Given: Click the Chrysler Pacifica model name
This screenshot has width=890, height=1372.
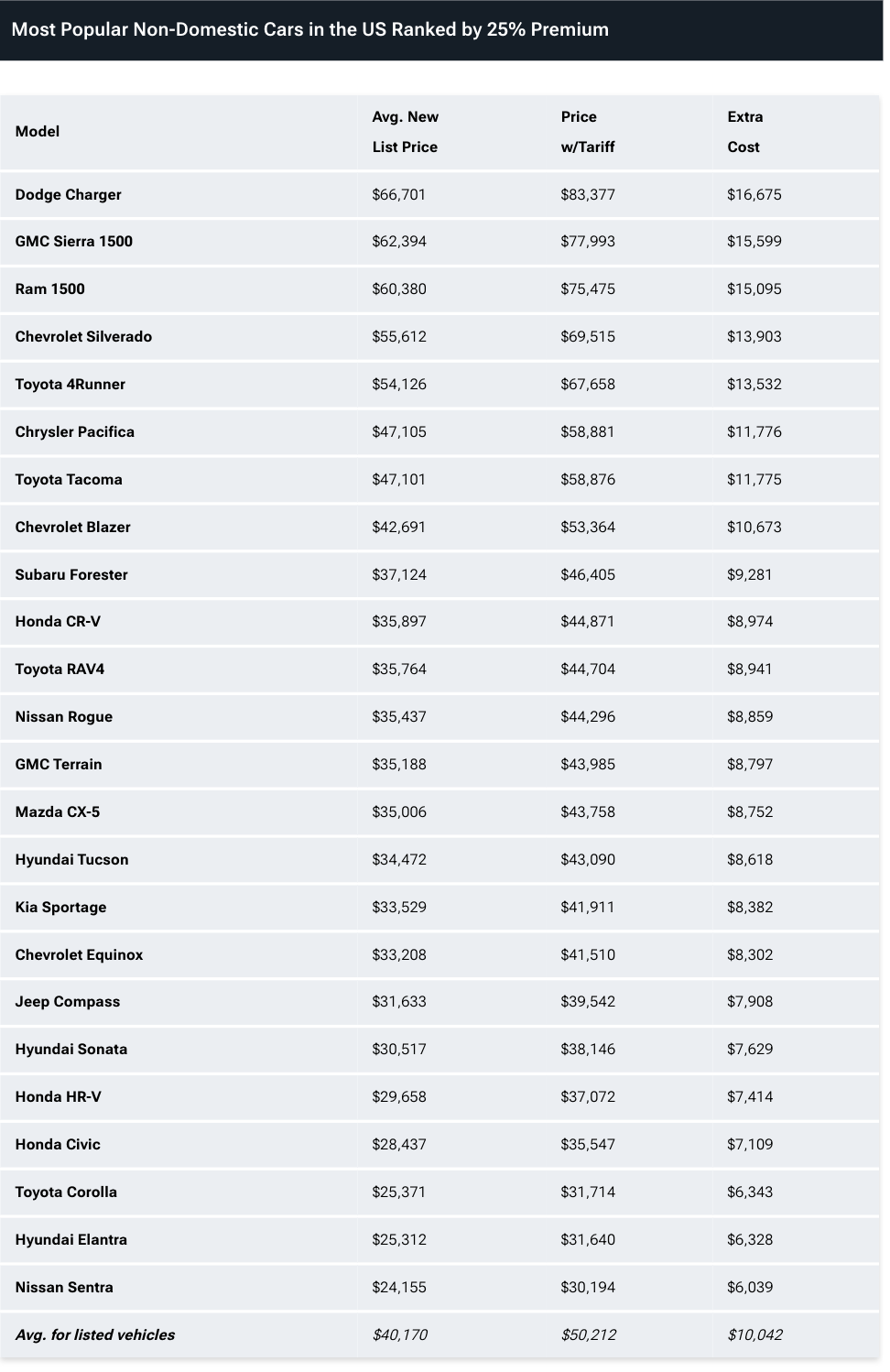Looking at the screenshot, I should coord(75,431).
